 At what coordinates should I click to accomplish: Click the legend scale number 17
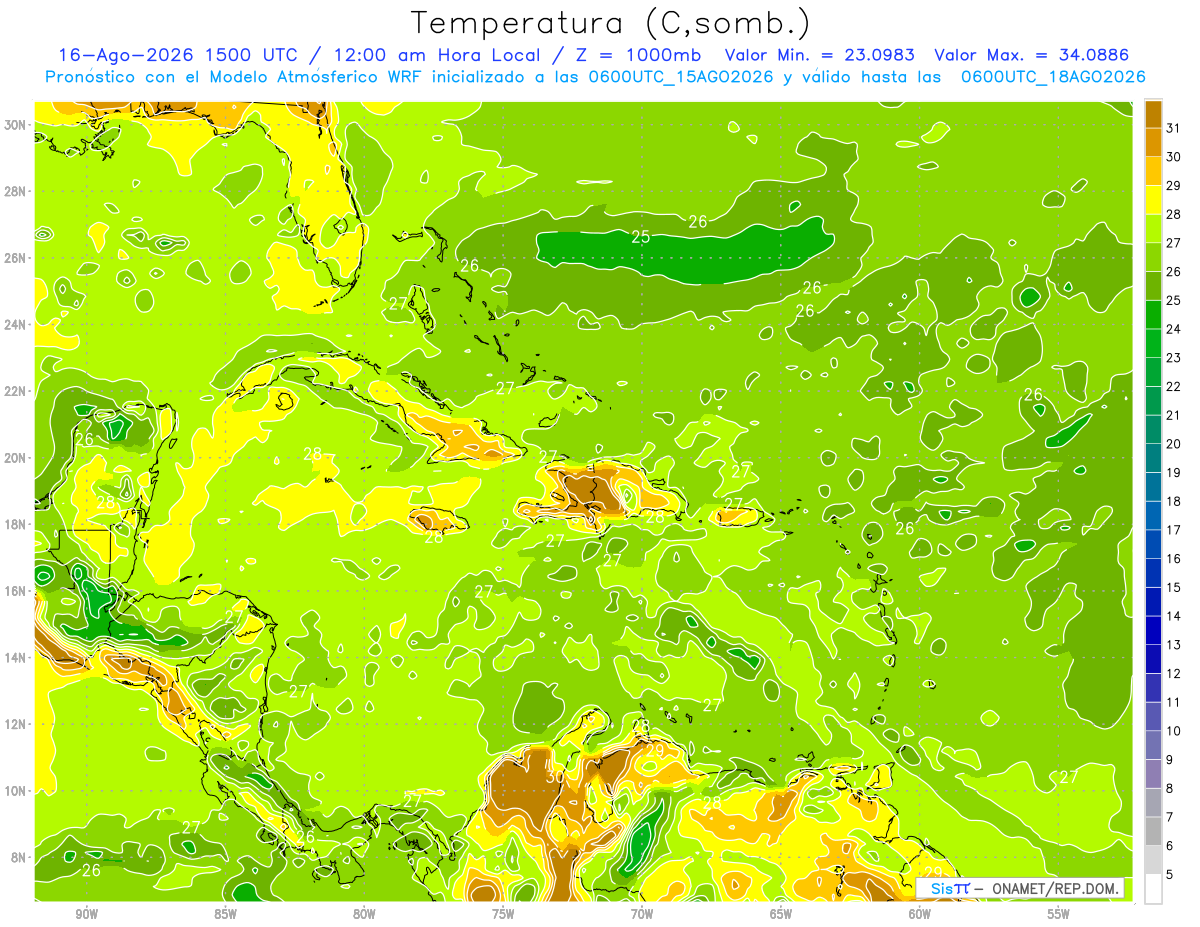pos(1174,530)
